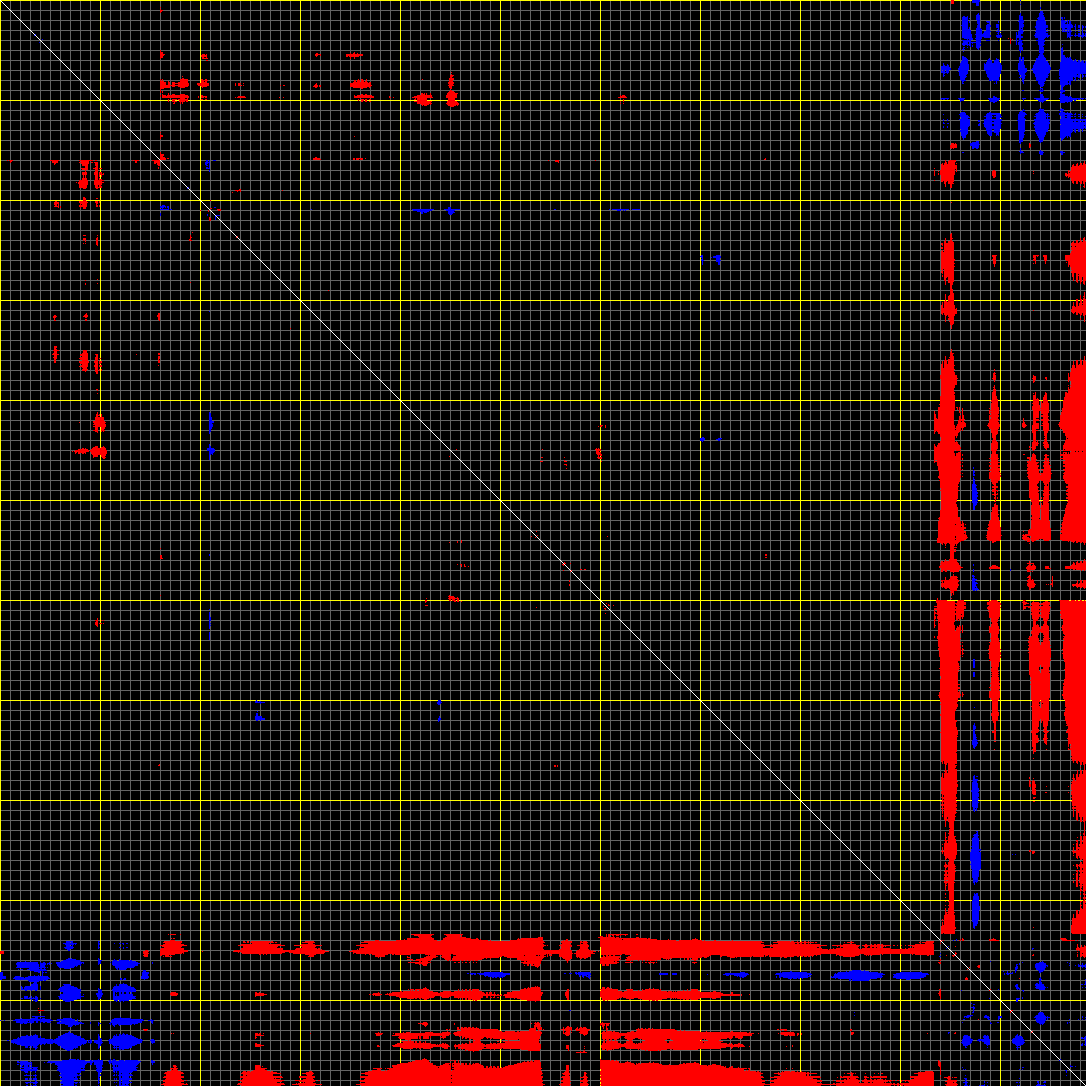Click the red blob at far right edge, upper area
1086x1086 pixels.
pyautogui.click(x=1076, y=258)
